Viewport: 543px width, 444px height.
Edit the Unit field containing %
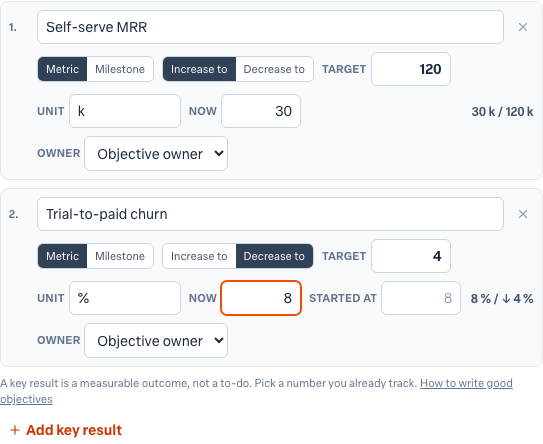(125, 298)
